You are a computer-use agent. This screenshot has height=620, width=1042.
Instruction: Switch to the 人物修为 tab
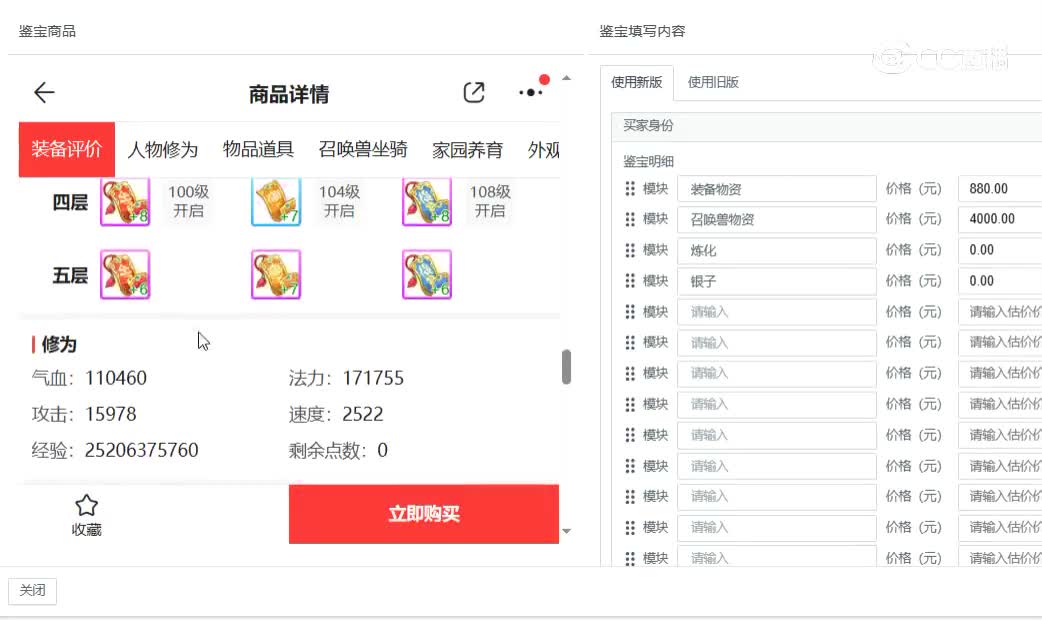coord(163,149)
